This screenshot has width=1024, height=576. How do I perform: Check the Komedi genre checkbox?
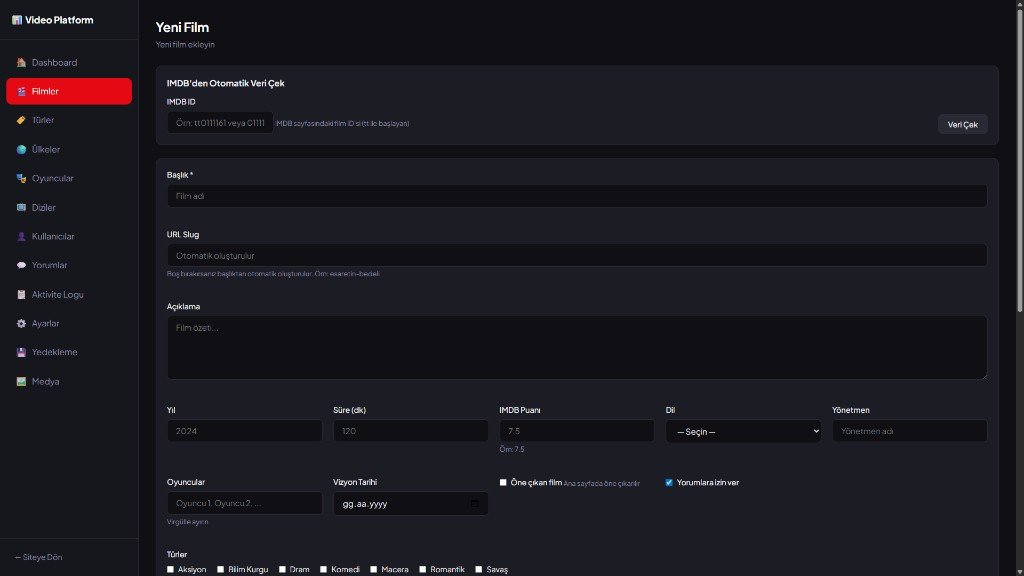click(x=322, y=569)
